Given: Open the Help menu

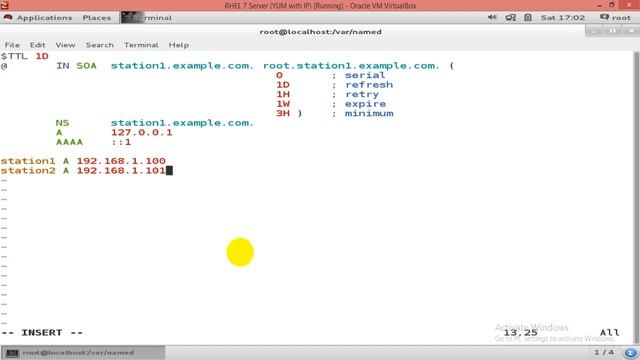Looking at the screenshot, I should pos(179,45).
